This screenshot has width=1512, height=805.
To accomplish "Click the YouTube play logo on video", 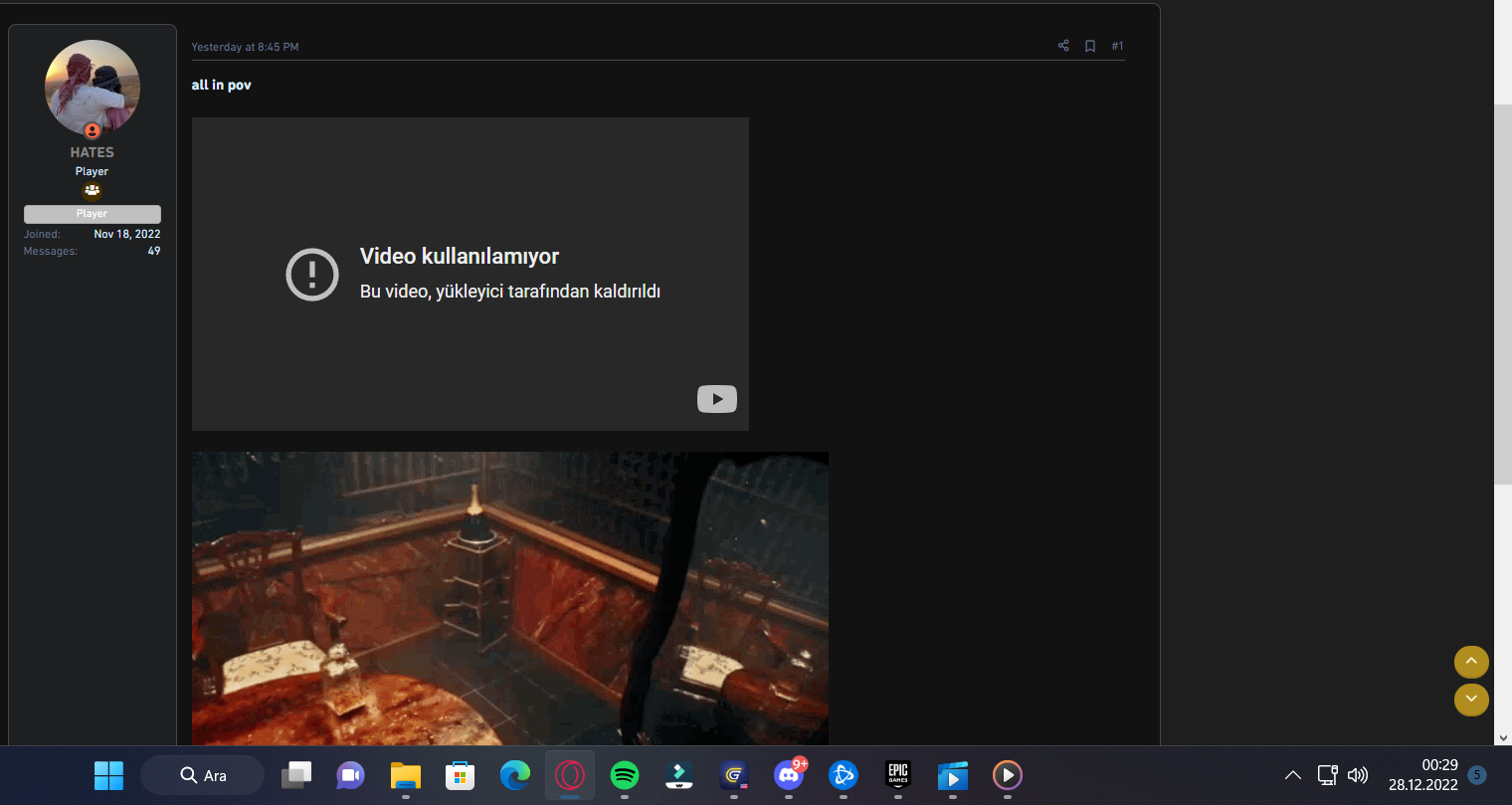I will (717, 399).
